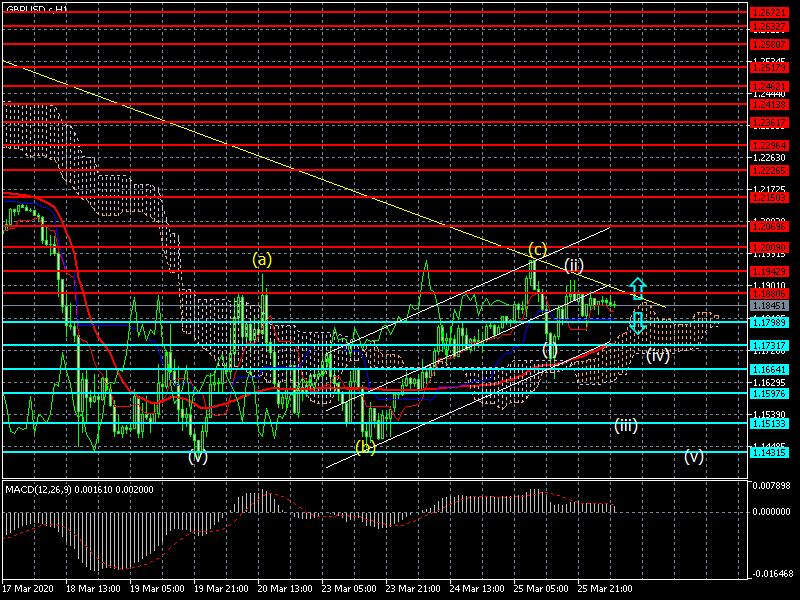Click the white (iv) wave label
This screenshot has height=600, width=800.
pyautogui.click(x=658, y=355)
